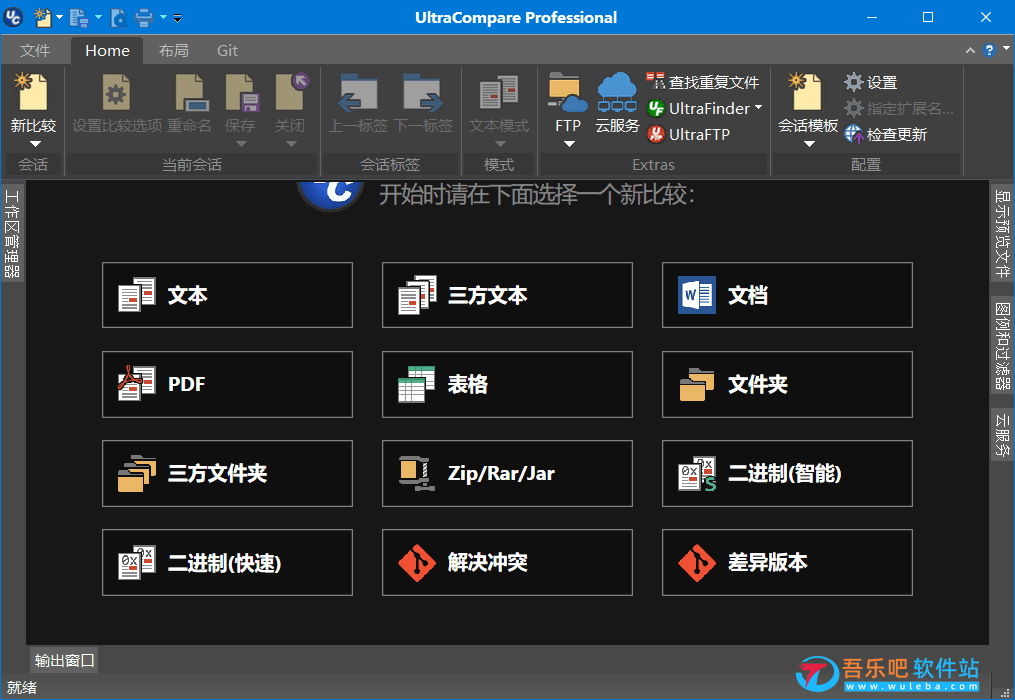
Task: Launch UltraFinder from Extras
Action: tap(698, 108)
